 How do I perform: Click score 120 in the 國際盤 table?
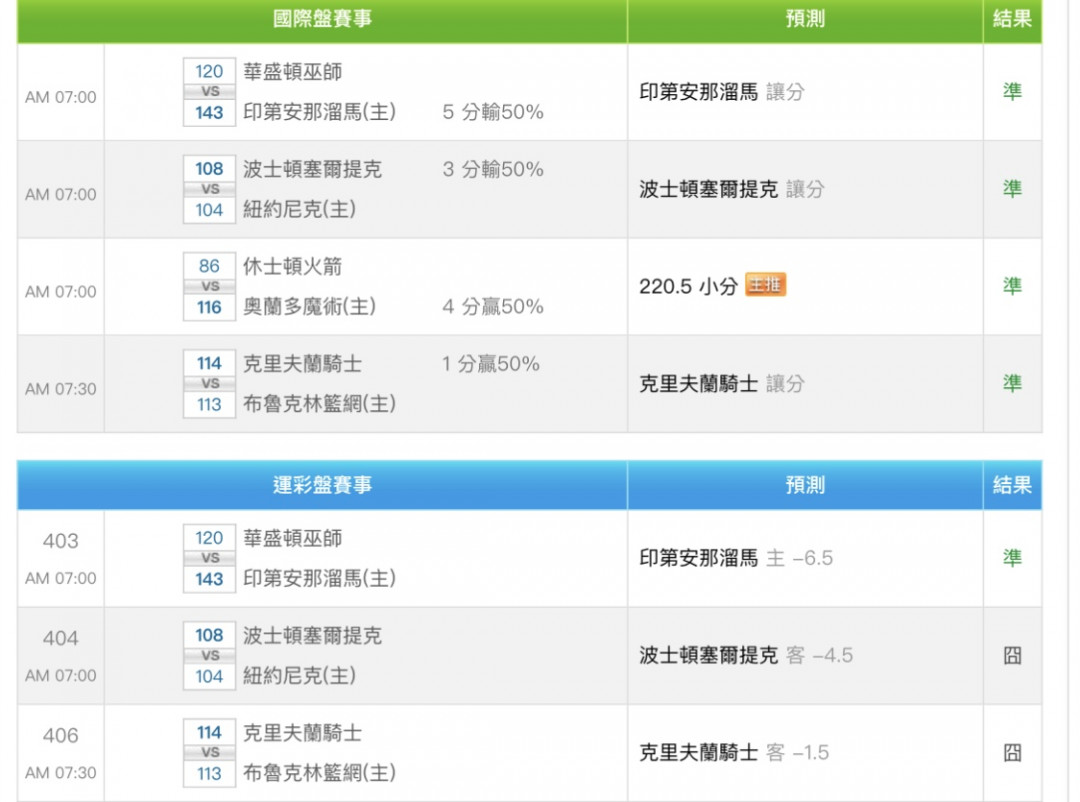209,71
